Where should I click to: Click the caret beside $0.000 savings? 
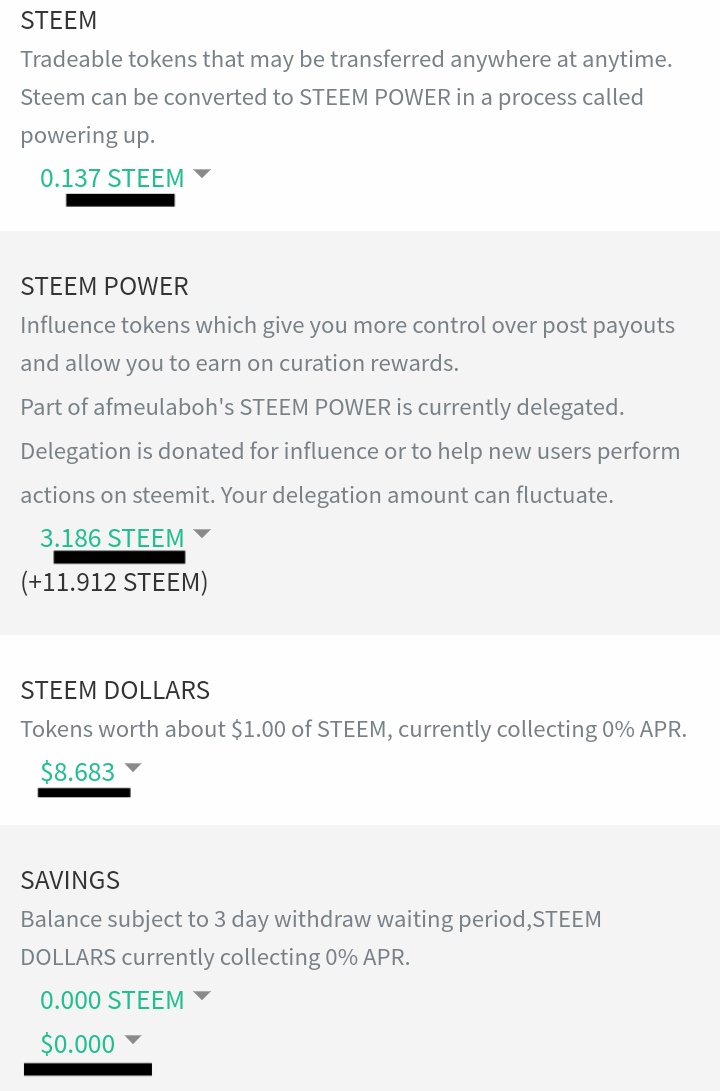(x=133, y=1040)
